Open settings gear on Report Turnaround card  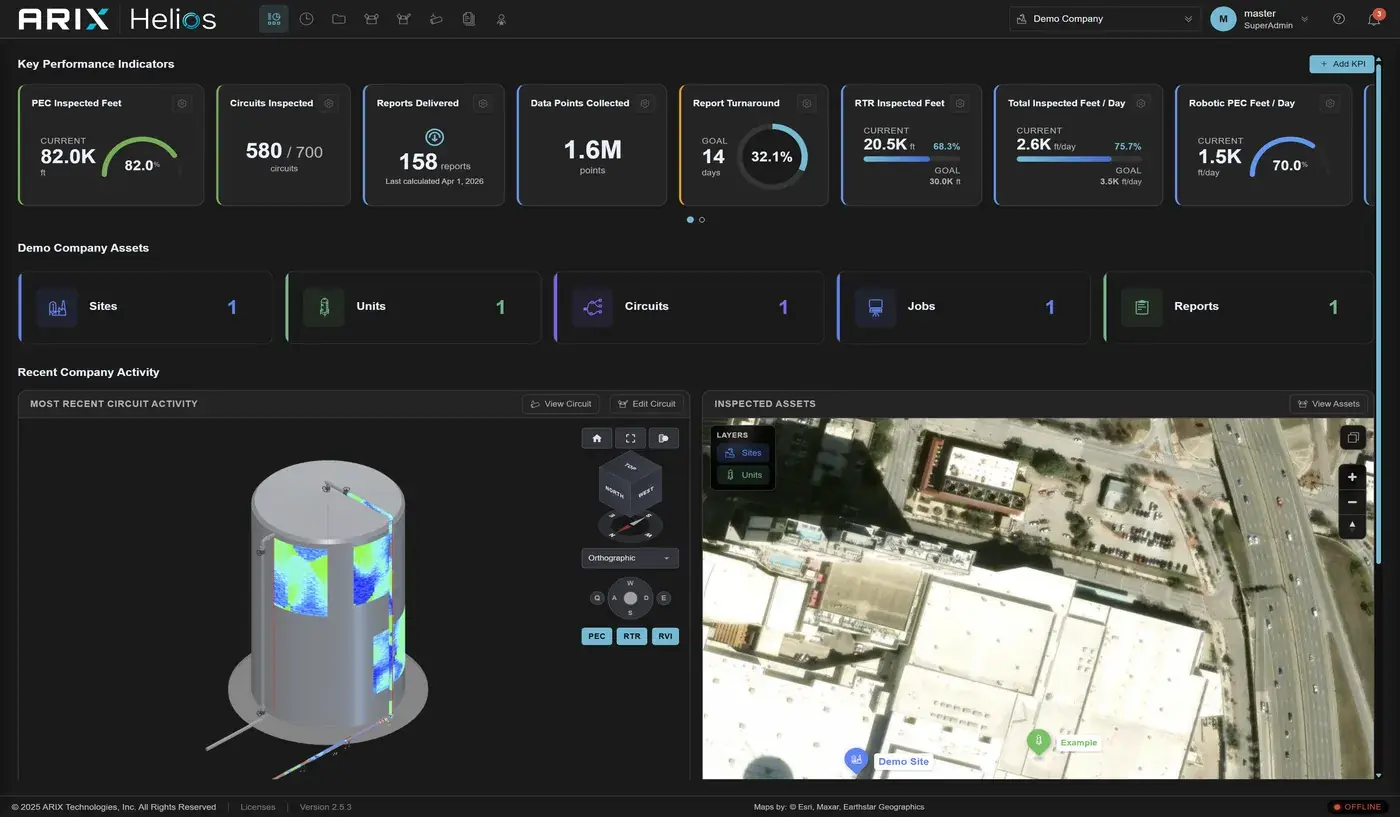coord(806,103)
